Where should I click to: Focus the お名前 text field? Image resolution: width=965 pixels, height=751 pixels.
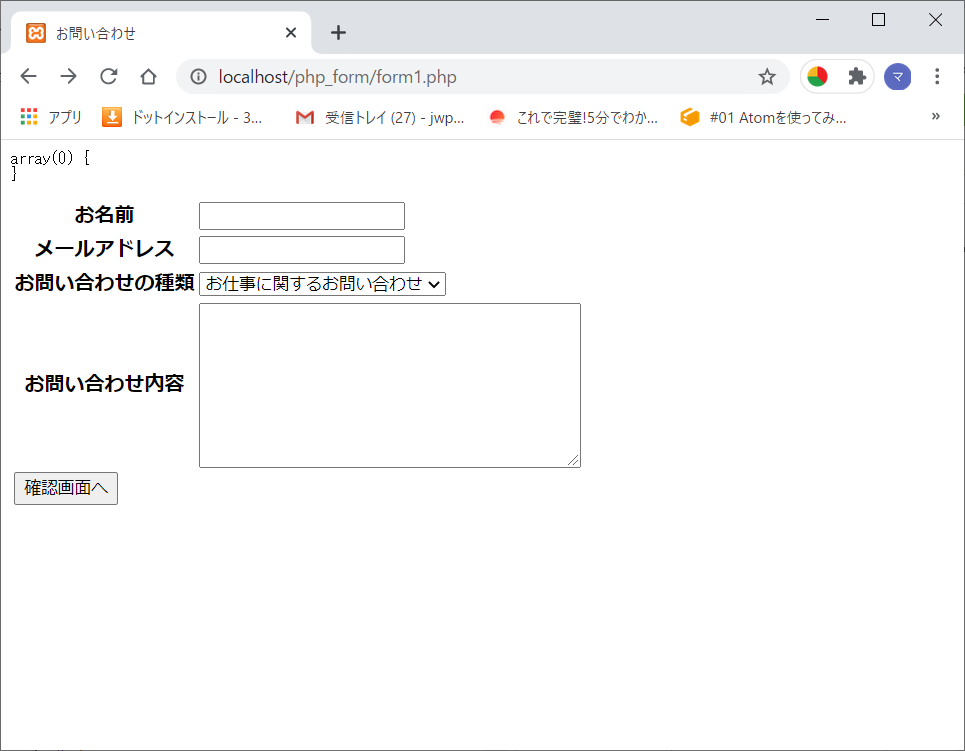[x=302, y=216]
